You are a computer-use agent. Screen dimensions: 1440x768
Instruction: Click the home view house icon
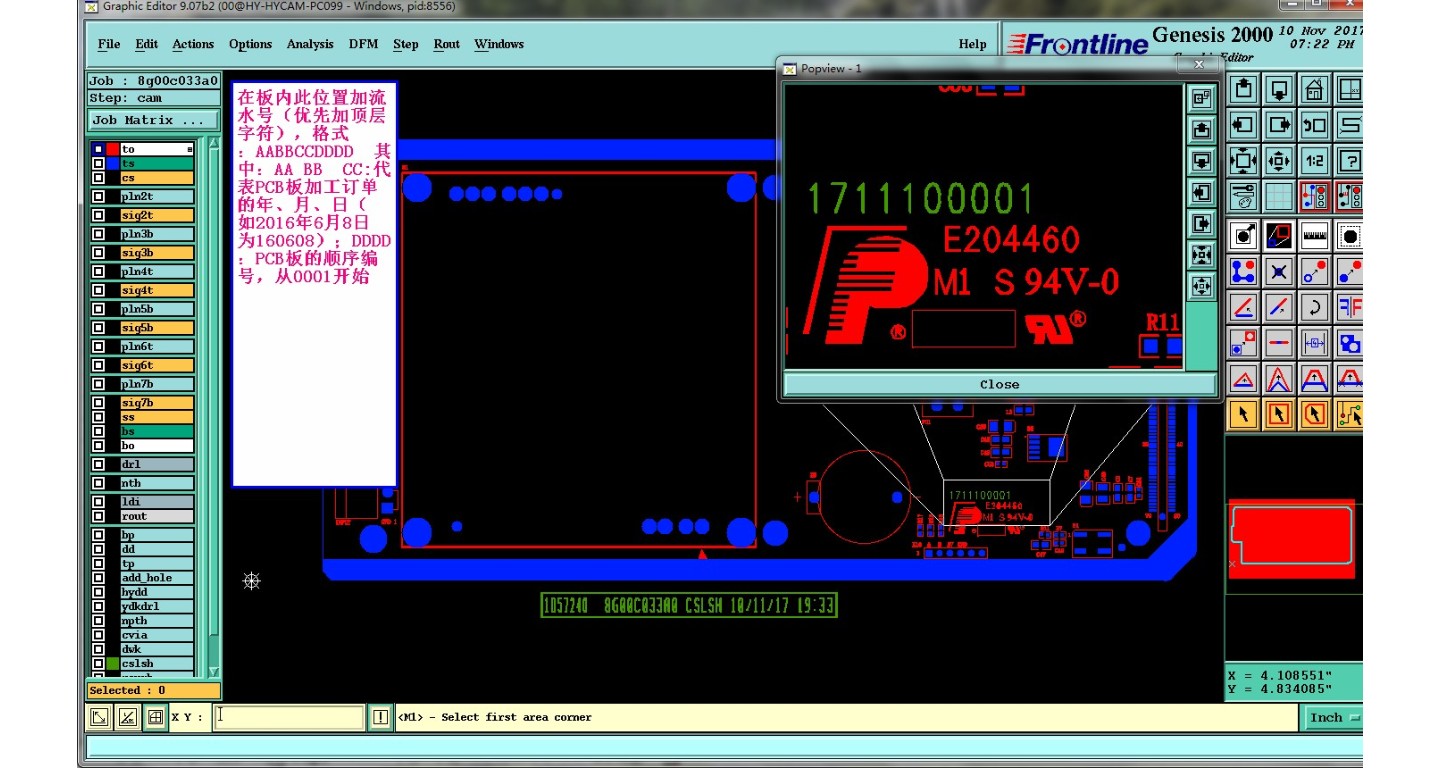1314,90
